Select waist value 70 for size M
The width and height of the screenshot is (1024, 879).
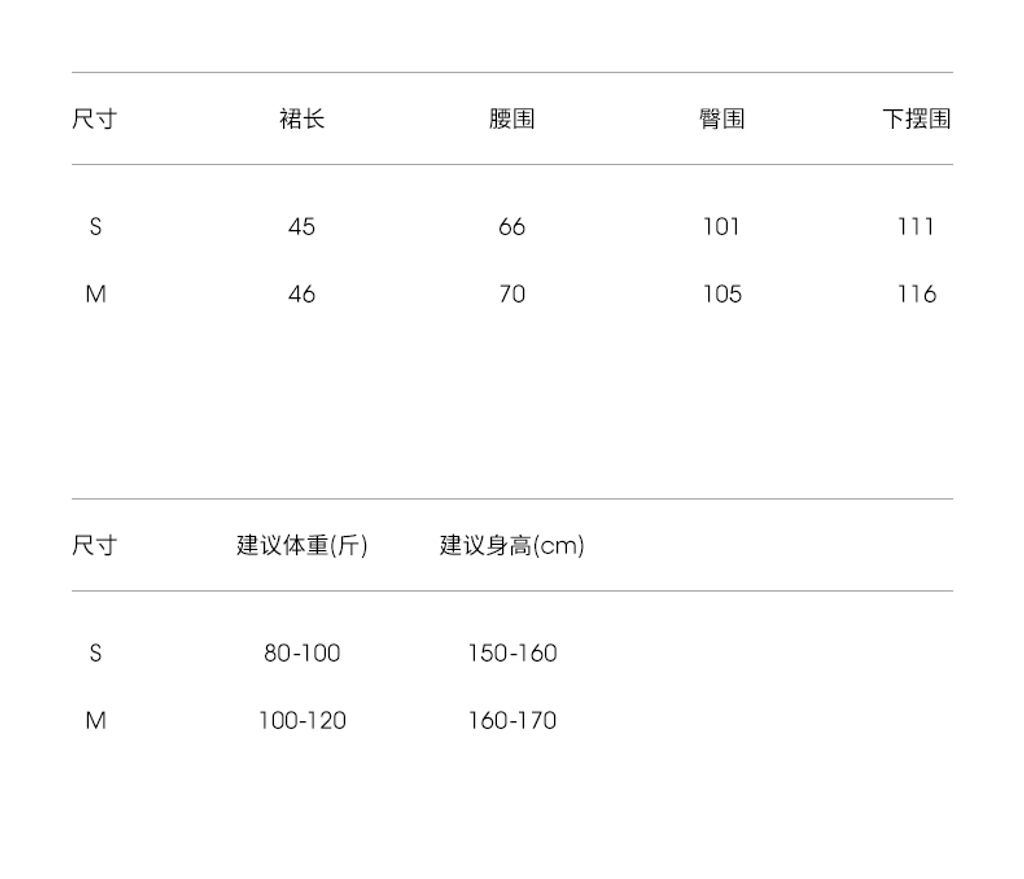pos(511,294)
